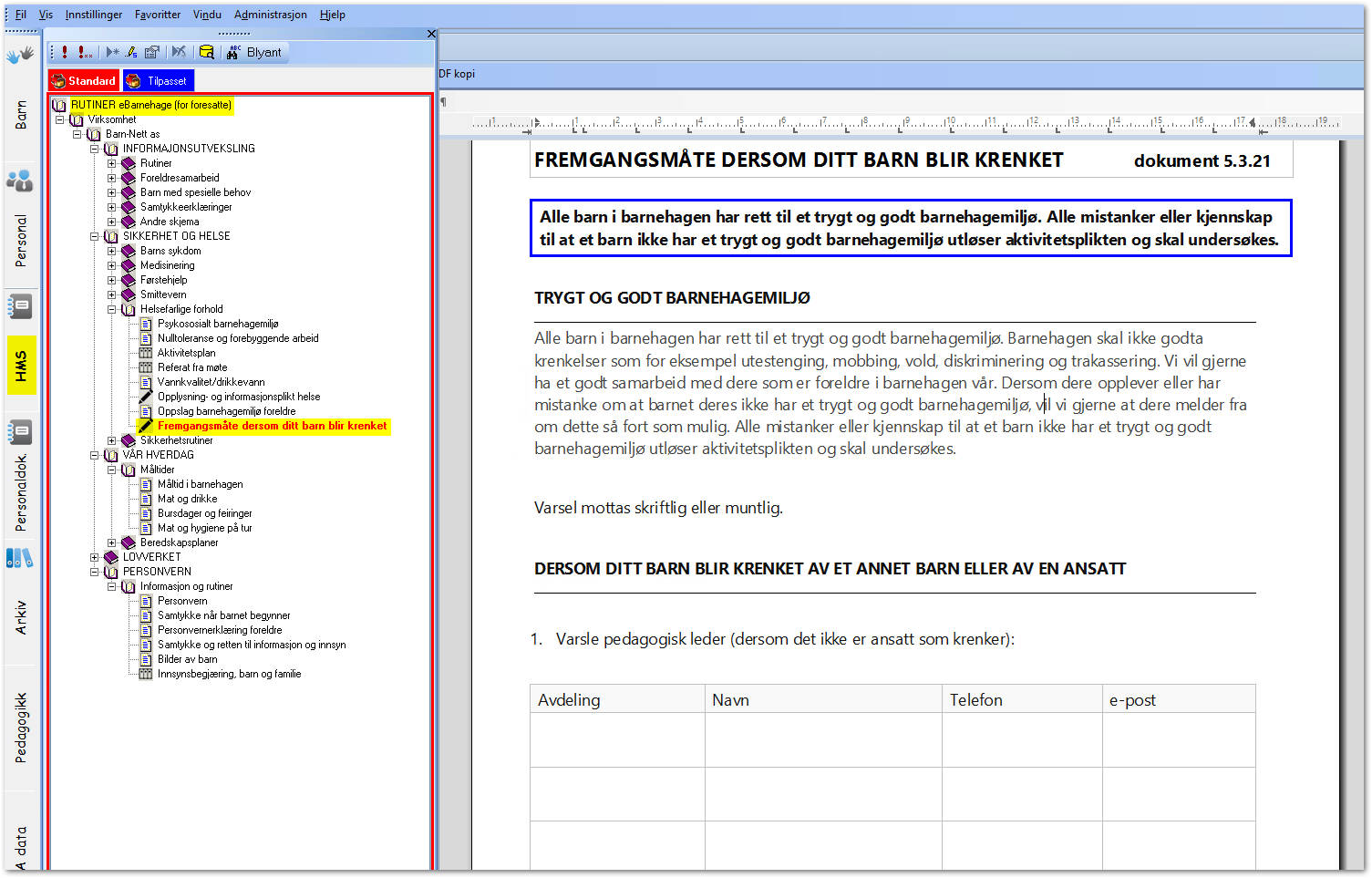Click the arrow with asterisk toolbar icon

coord(112,52)
